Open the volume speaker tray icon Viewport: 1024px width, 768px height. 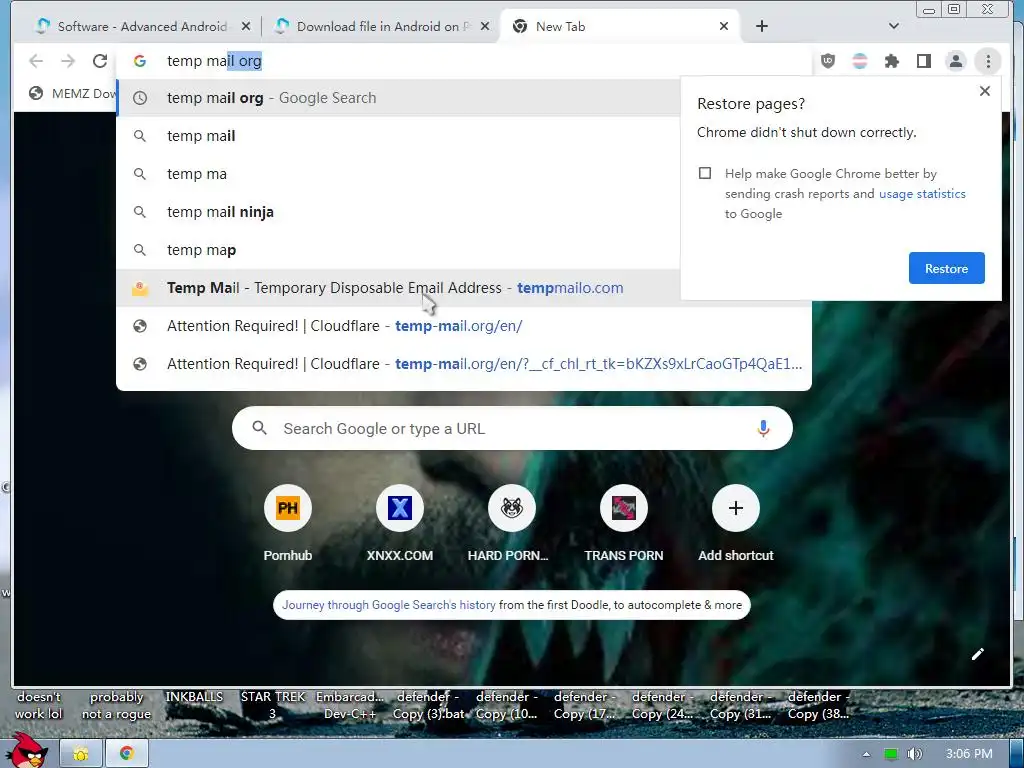point(914,754)
